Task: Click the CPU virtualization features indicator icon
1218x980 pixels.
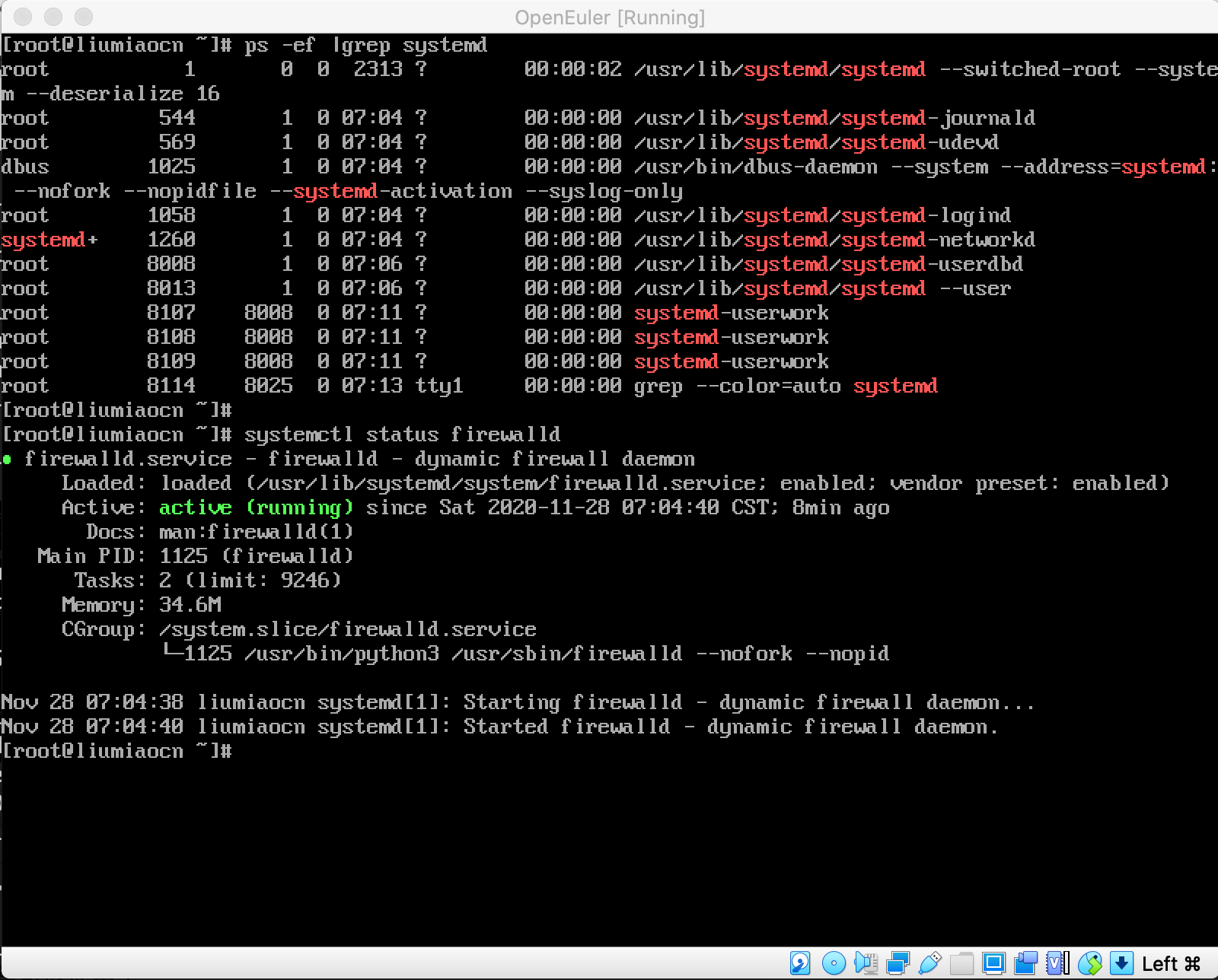Action: [1057, 963]
